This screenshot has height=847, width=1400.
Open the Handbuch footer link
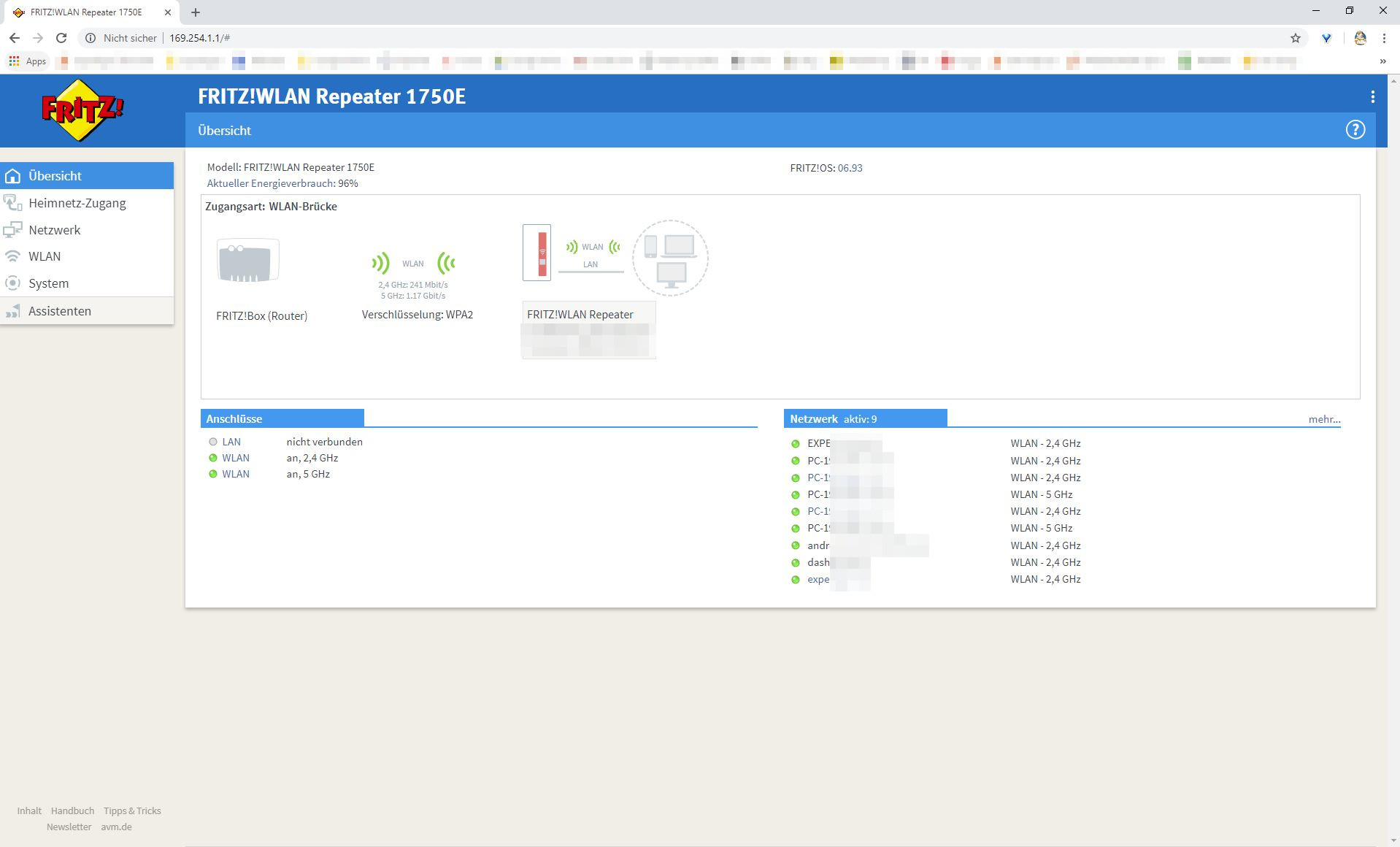72,810
